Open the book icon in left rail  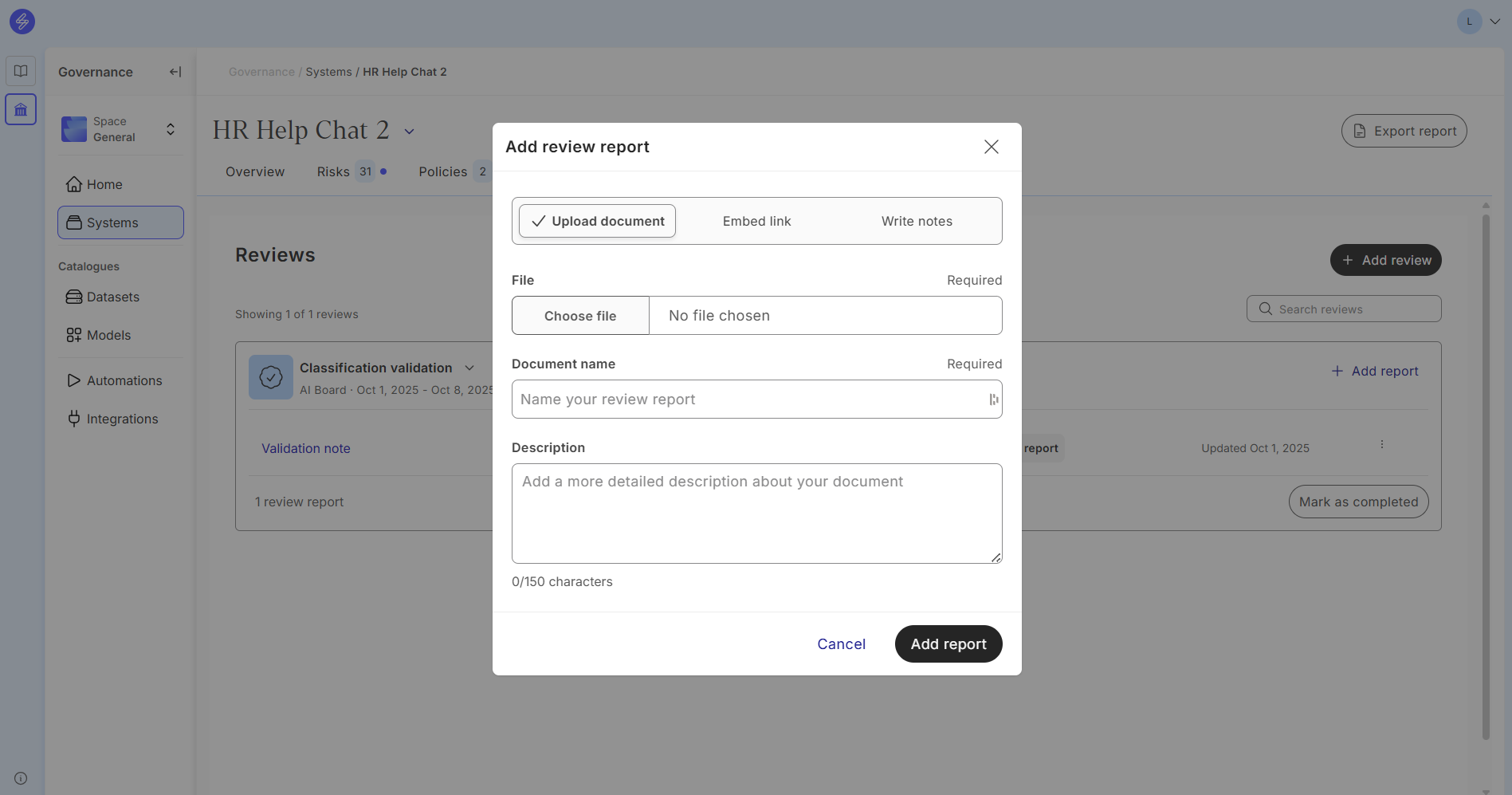21,71
